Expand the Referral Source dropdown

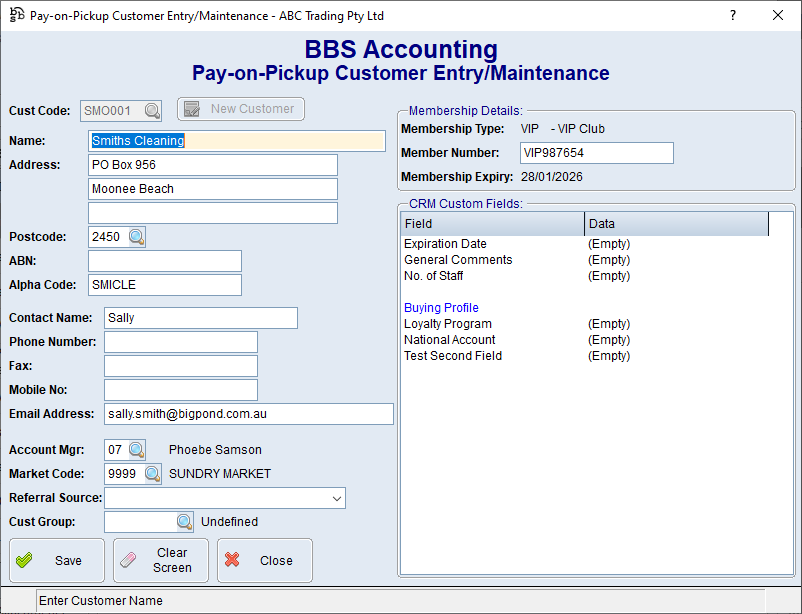point(335,498)
